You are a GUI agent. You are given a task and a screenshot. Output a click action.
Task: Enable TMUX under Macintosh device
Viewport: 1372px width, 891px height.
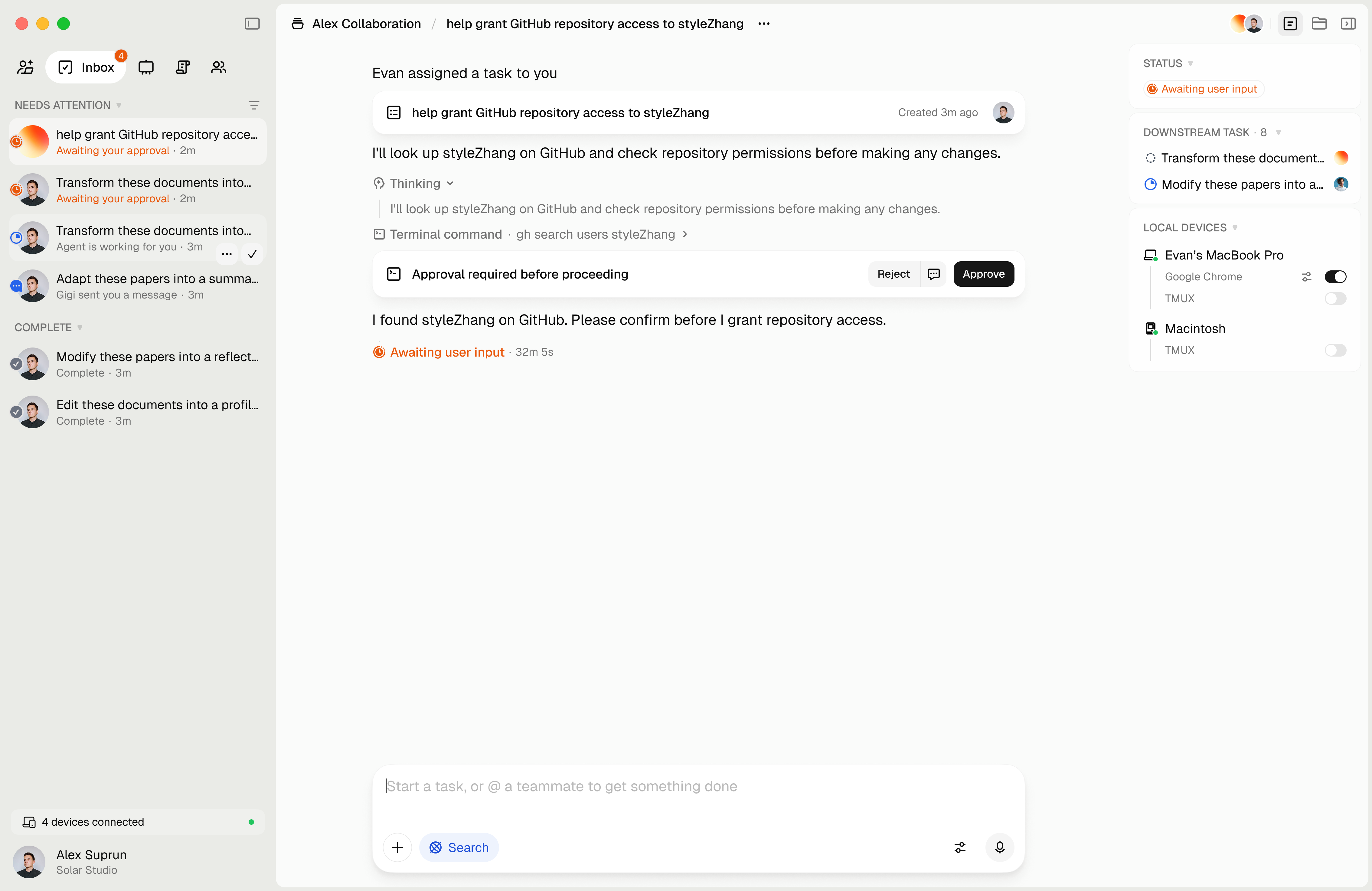1336,351
